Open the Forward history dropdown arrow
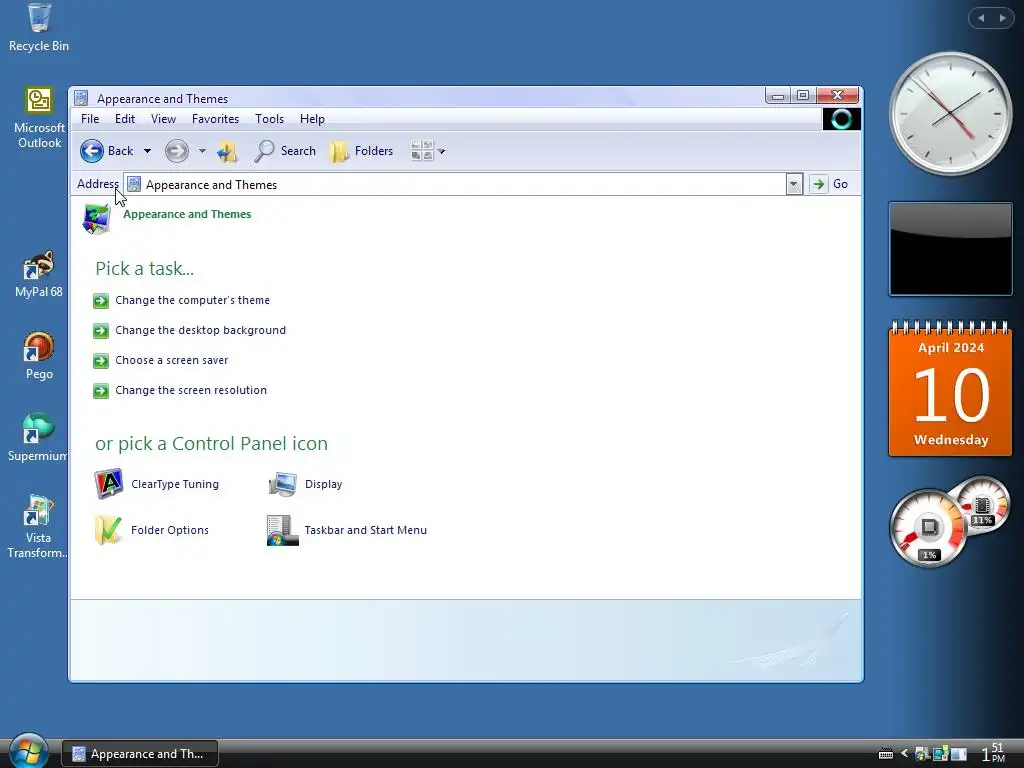 pyautogui.click(x=202, y=151)
